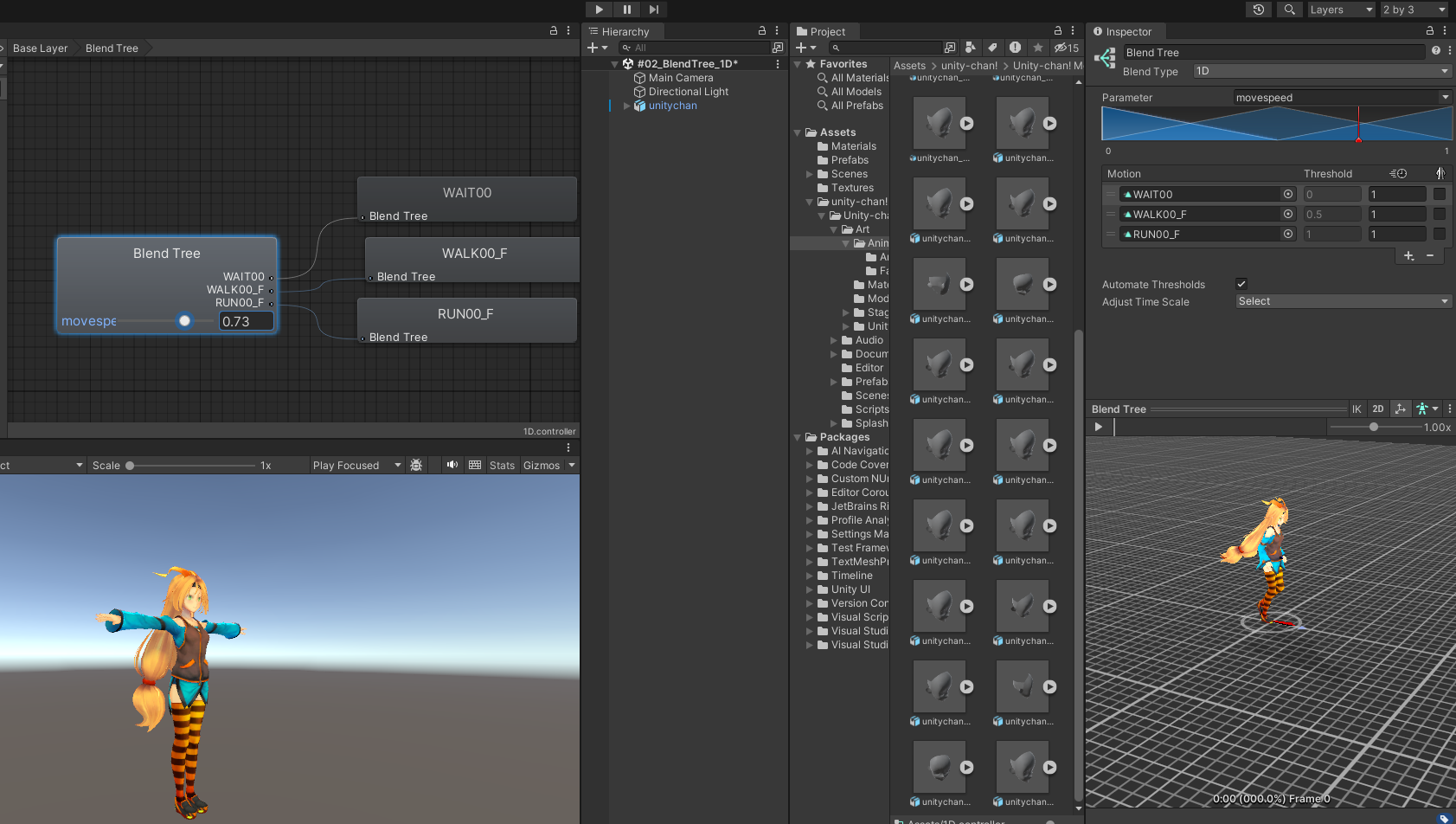Click the Project log entries exclamation icon
Image resolution: width=1456 pixels, height=824 pixels.
click(x=1015, y=48)
